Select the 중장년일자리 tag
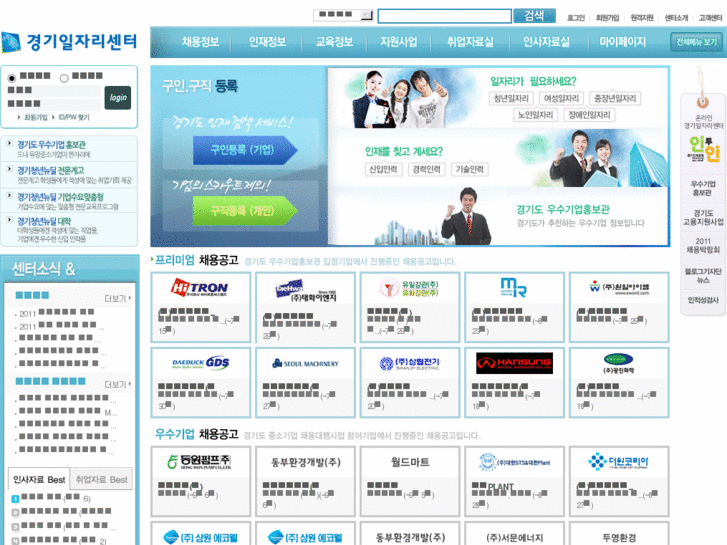Screen dimensions: 727x545 [x=615, y=98]
